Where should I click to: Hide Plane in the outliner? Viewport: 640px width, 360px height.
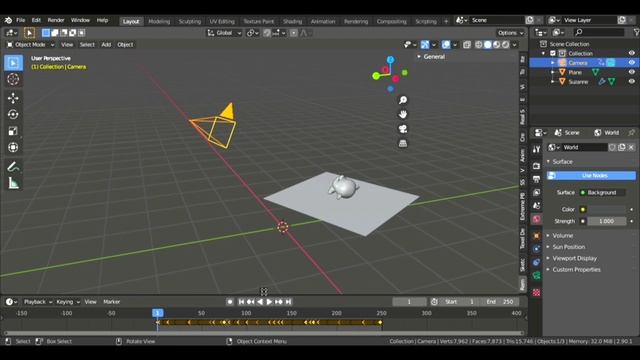tap(631, 72)
